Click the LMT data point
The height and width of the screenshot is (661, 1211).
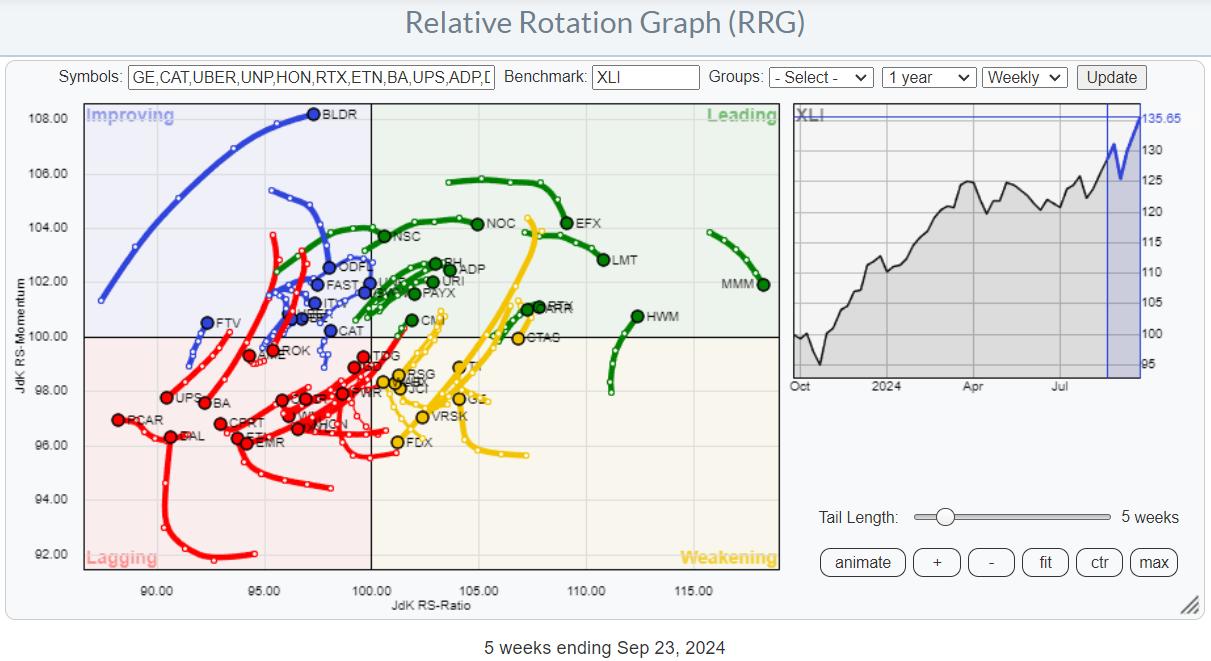[x=603, y=260]
